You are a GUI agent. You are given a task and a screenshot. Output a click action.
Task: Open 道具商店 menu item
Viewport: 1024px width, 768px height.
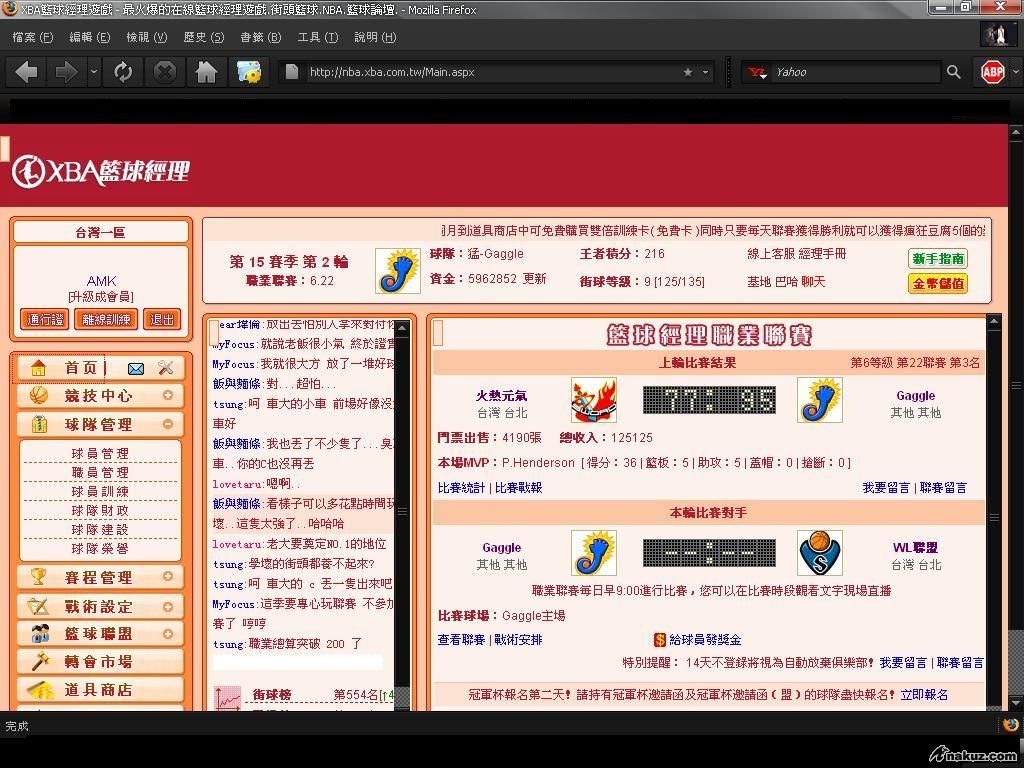coord(100,690)
